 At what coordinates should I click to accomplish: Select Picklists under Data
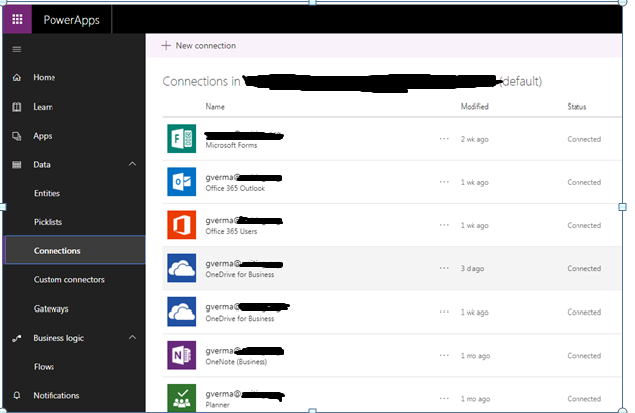click(48, 222)
